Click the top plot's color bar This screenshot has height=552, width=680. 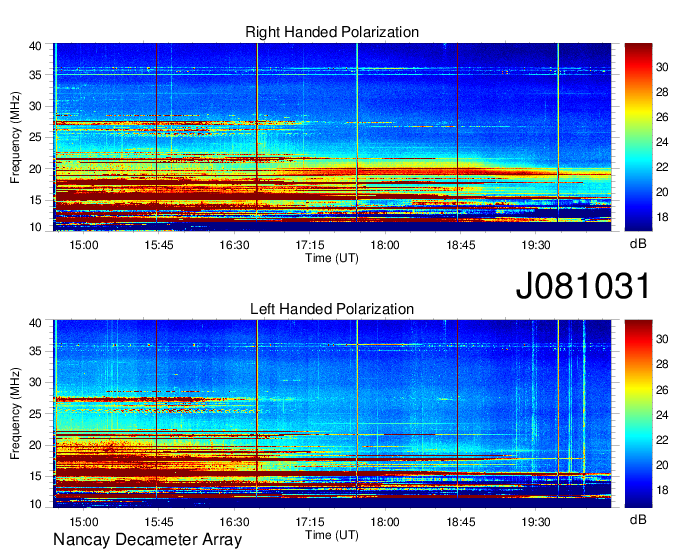click(638, 137)
